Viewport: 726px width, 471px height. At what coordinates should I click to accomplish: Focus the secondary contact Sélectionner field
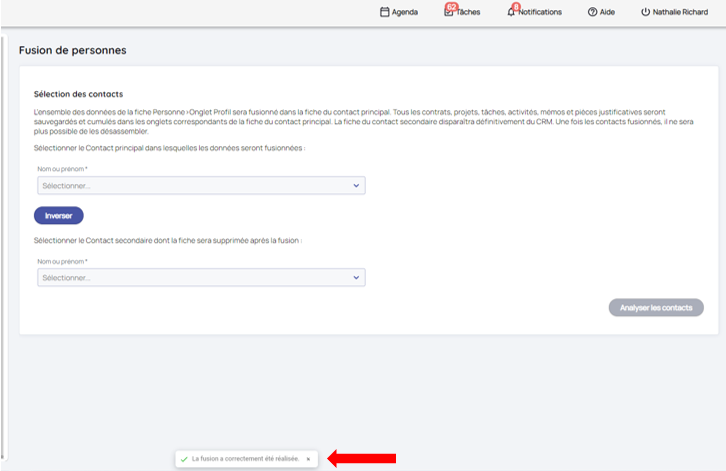pyautogui.click(x=190, y=277)
